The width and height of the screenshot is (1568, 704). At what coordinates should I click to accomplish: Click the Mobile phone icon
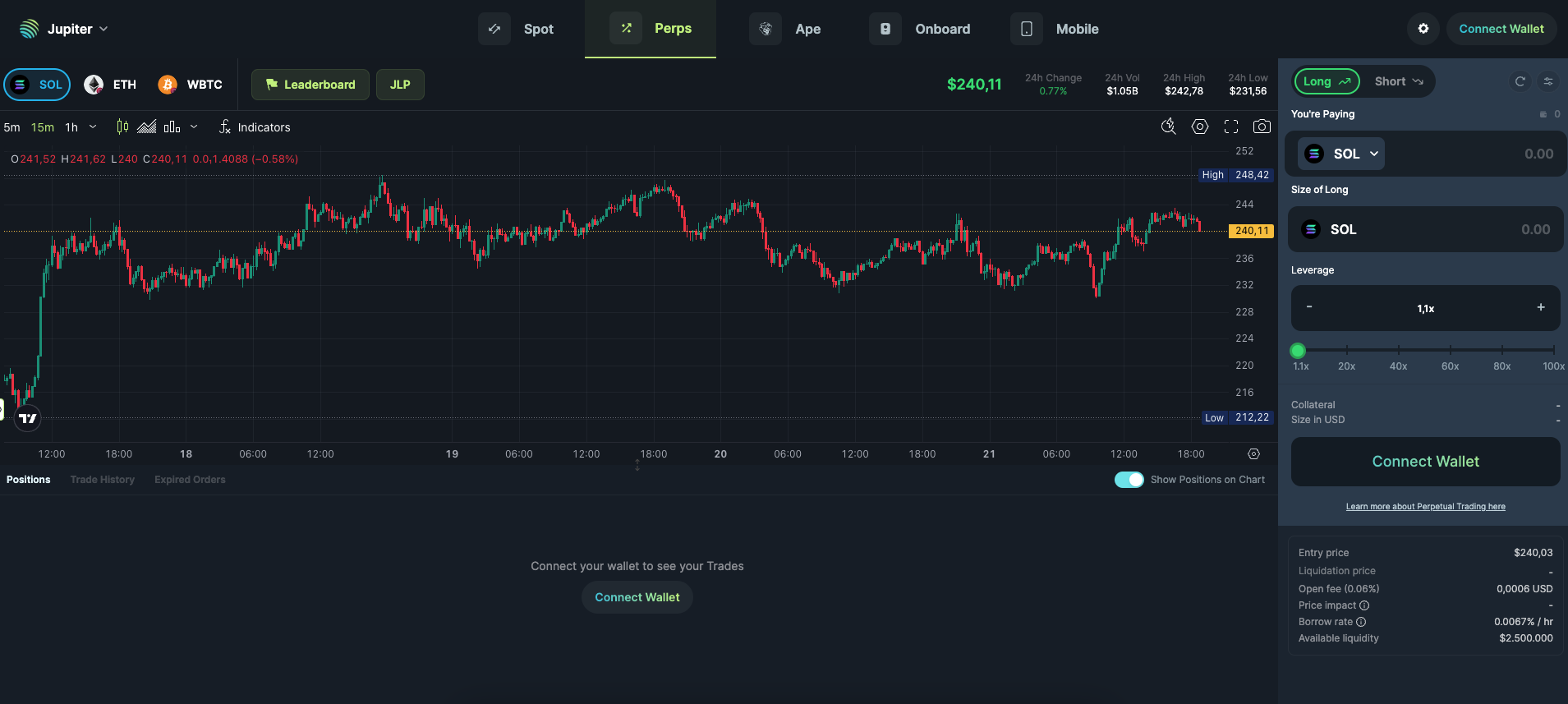point(1027,29)
